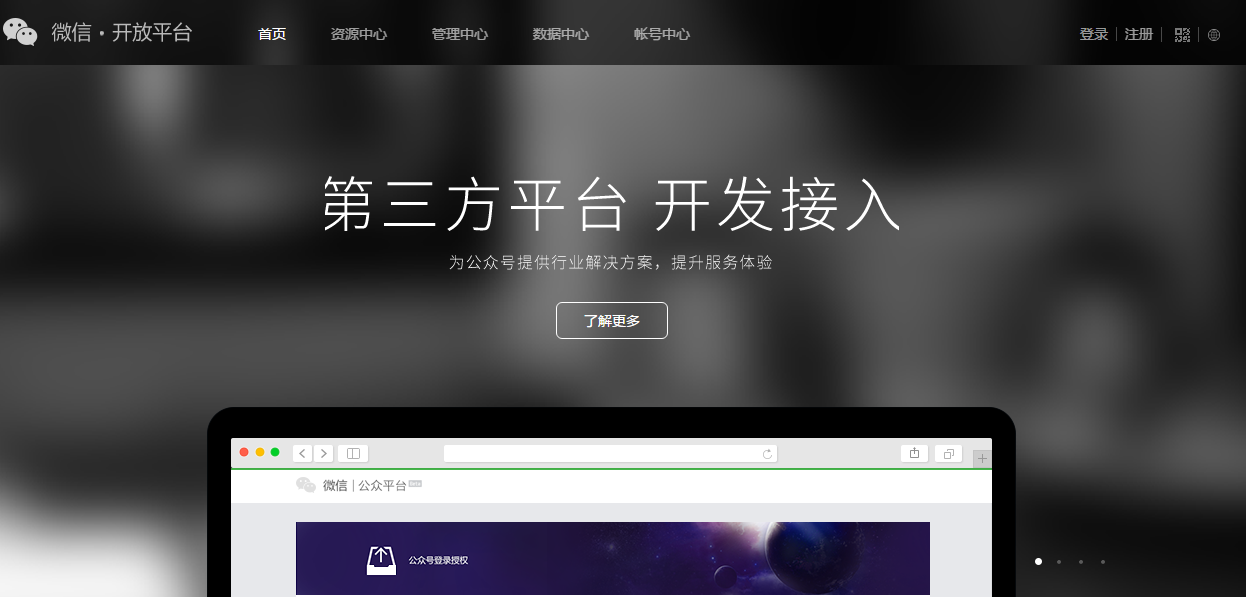Click the 微信·开放平台 title text

pyautogui.click(x=122, y=33)
